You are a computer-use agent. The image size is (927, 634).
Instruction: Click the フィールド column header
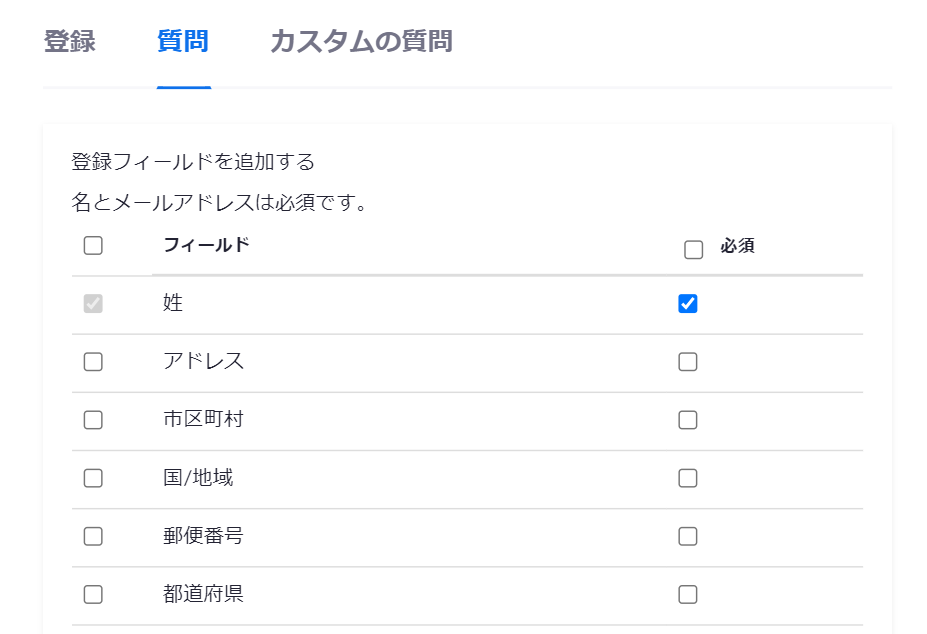[x=206, y=245]
